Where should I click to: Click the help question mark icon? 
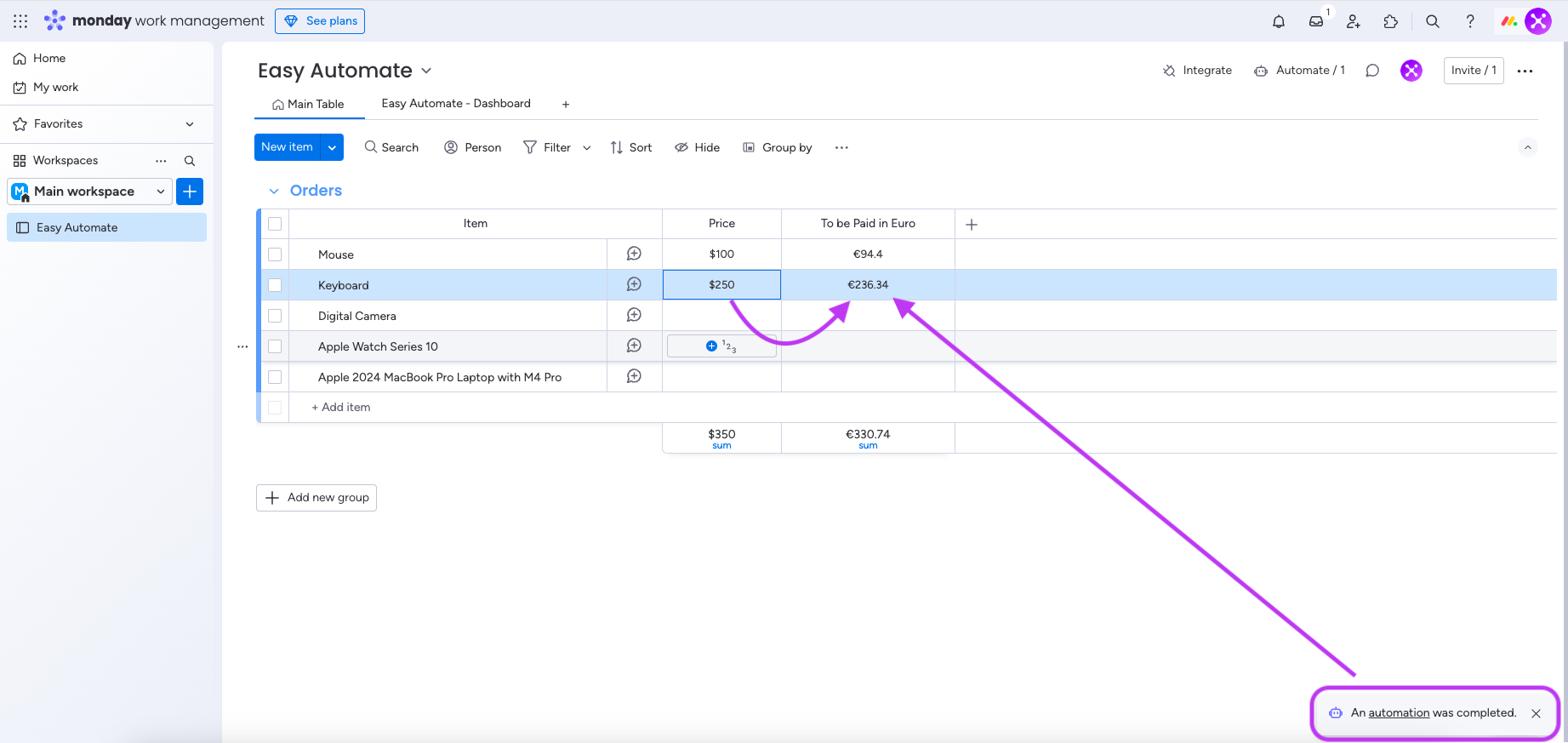[x=1469, y=21]
